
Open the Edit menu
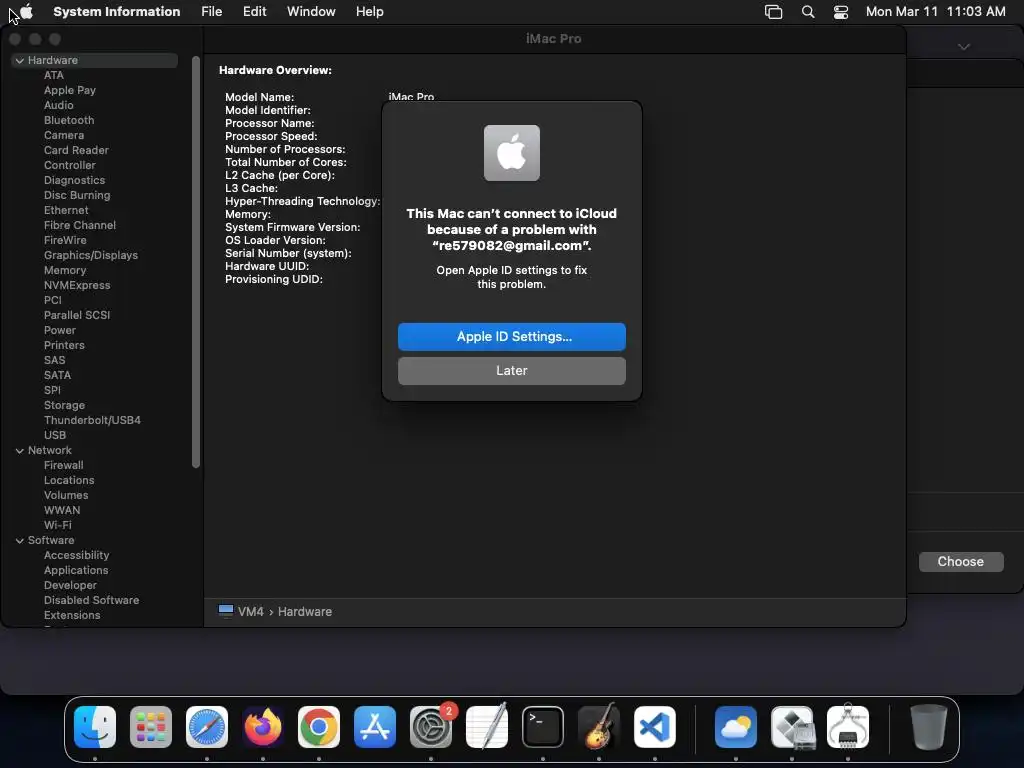click(255, 12)
